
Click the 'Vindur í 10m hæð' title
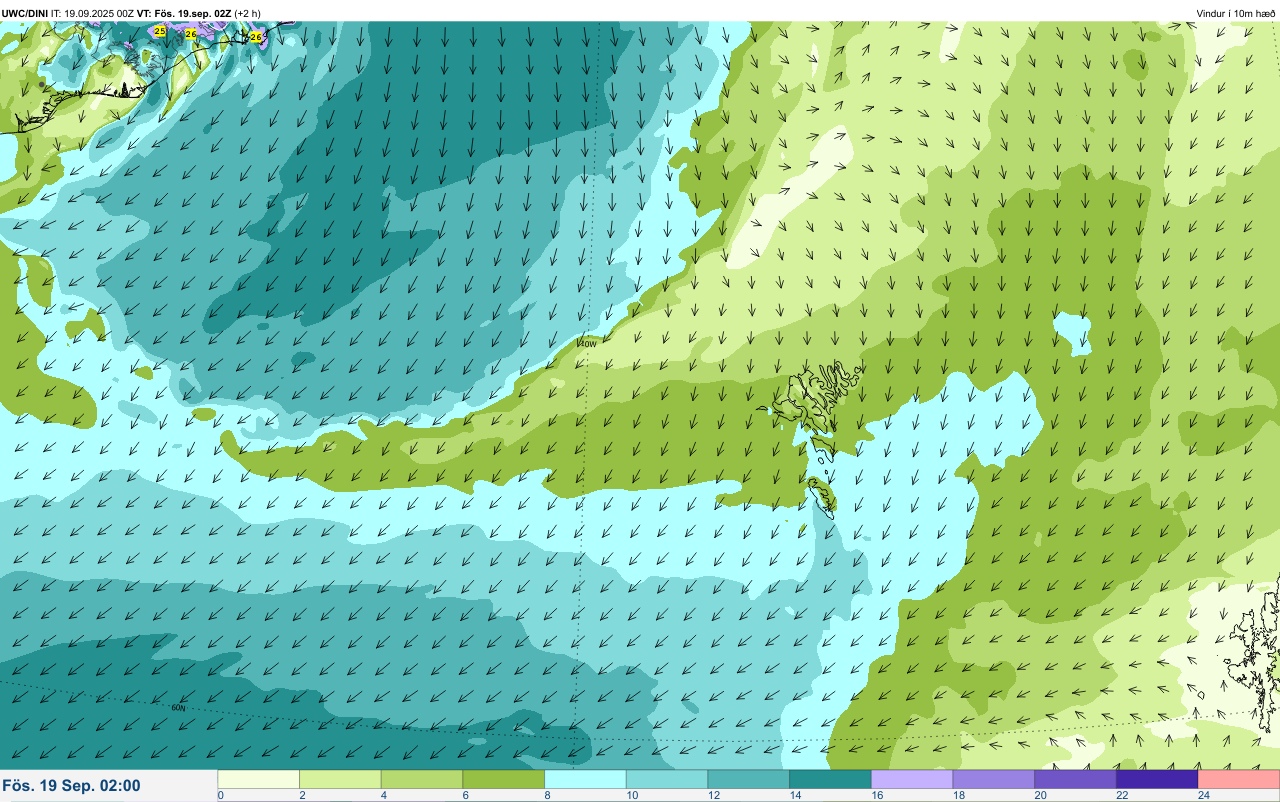tap(1235, 14)
